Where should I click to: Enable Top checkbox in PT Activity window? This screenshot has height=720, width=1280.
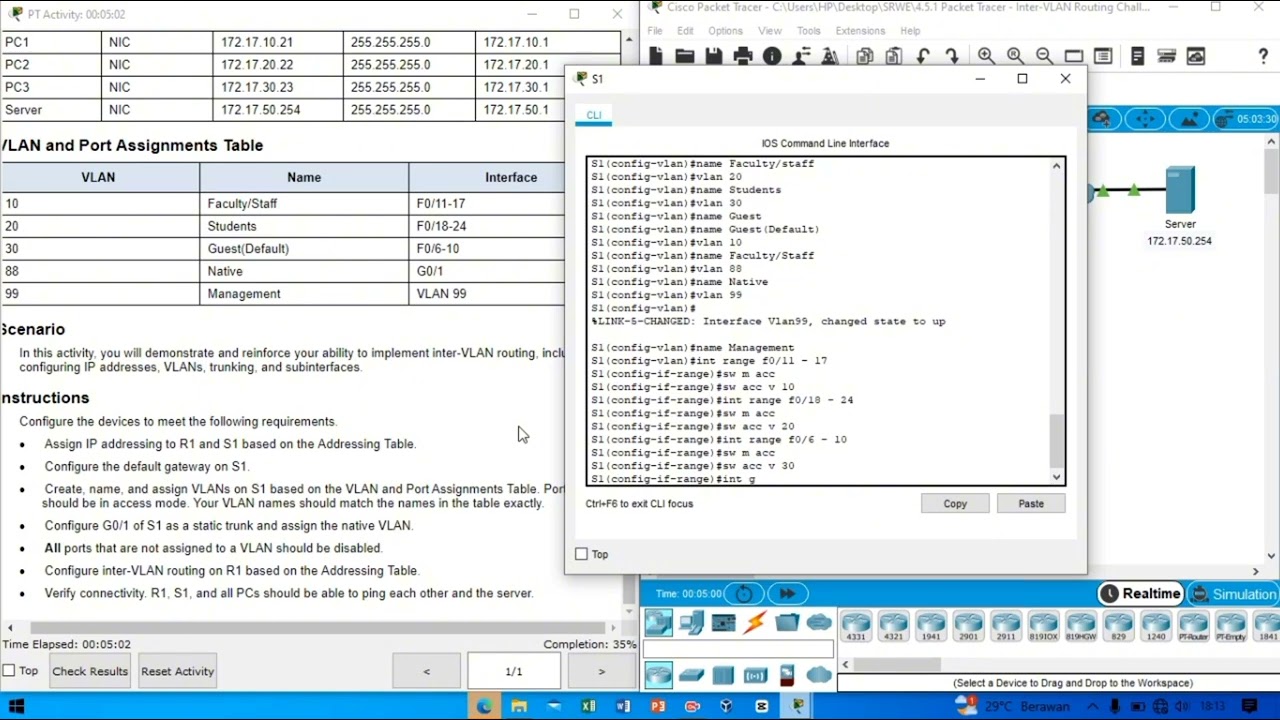point(9,671)
